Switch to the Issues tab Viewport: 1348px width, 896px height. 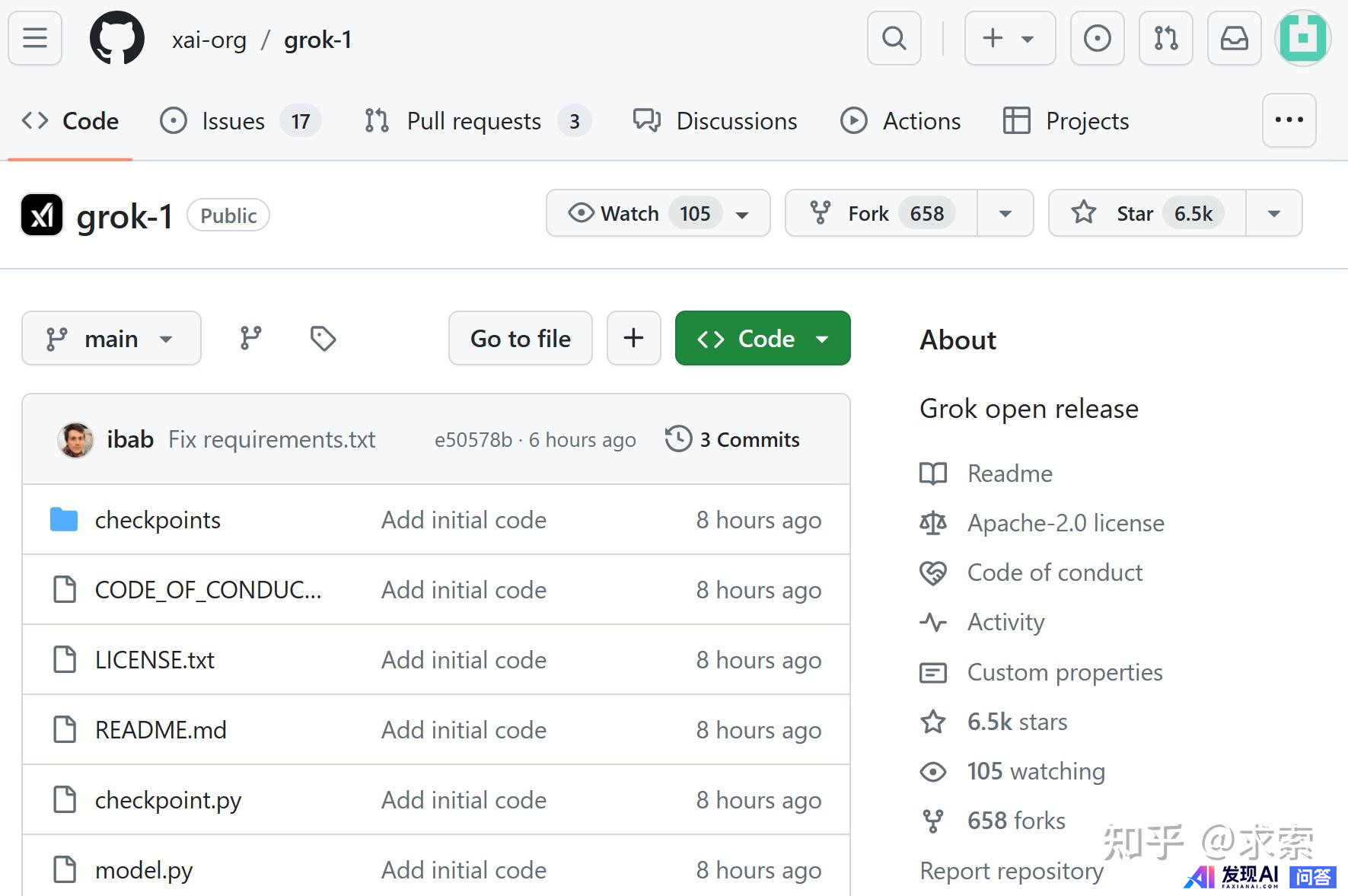point(241,121)
